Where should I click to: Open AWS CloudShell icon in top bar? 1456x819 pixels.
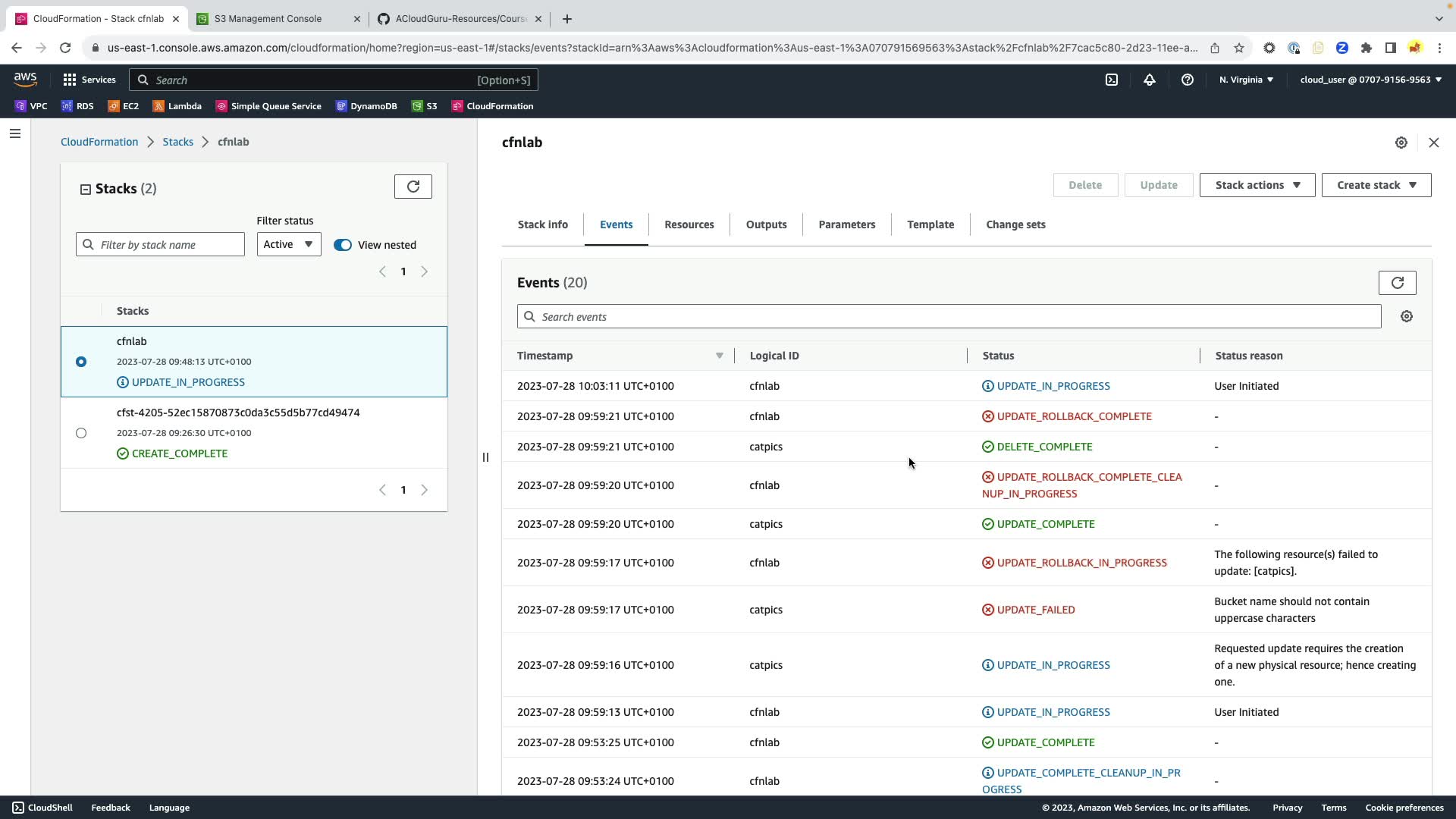(x=1112, y=80)
